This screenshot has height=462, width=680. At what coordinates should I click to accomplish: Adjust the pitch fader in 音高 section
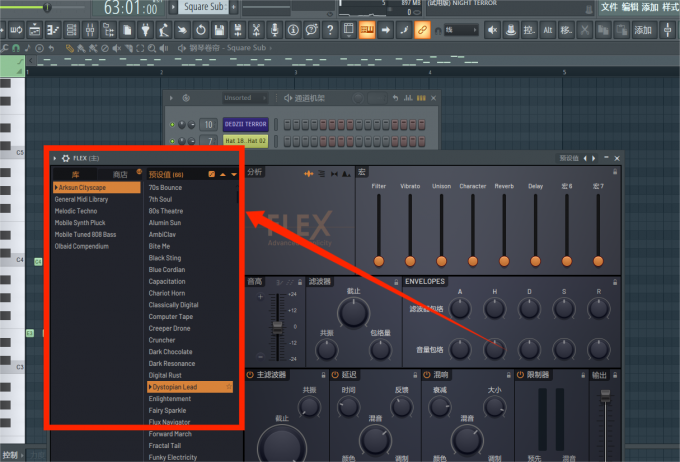click(277, 327)
